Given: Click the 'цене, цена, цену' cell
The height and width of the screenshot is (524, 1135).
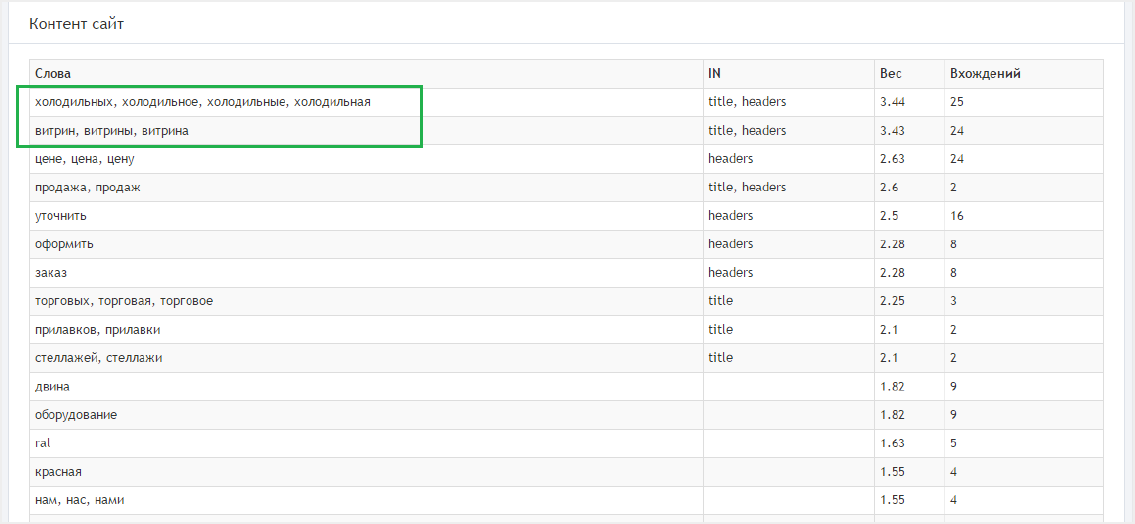Looking at the screenshot, I should [x=366, y=159].
